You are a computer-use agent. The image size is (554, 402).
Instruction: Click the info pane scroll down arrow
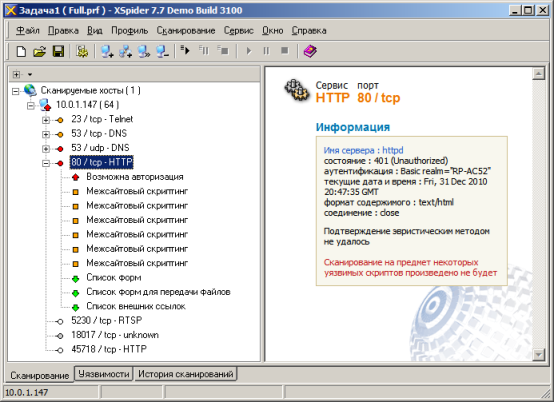coord(538,355)
